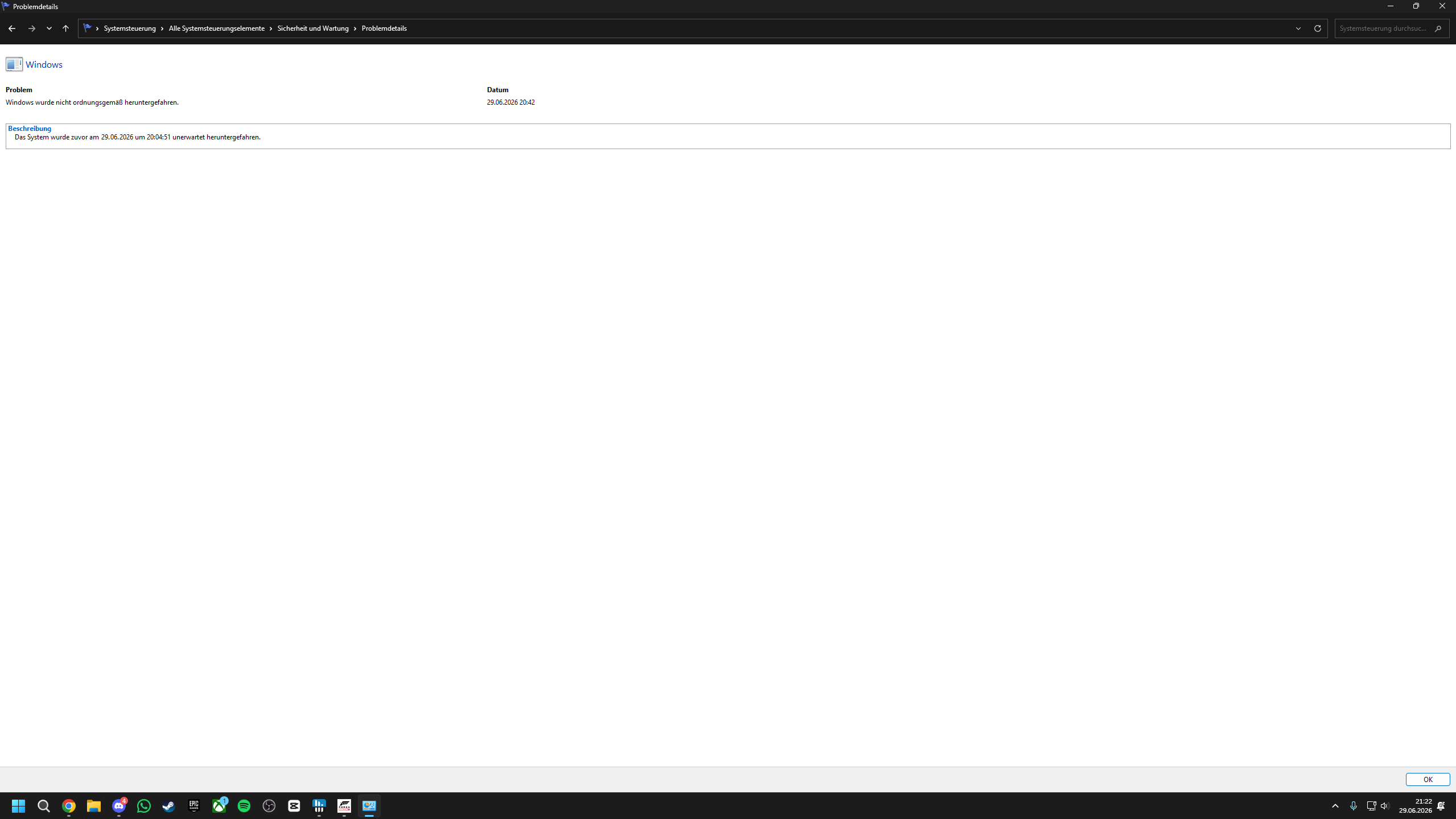This screenshot has width=1456, height=819.
Task: Minimize the Problemdetails window
Action: click(1391, 6)
